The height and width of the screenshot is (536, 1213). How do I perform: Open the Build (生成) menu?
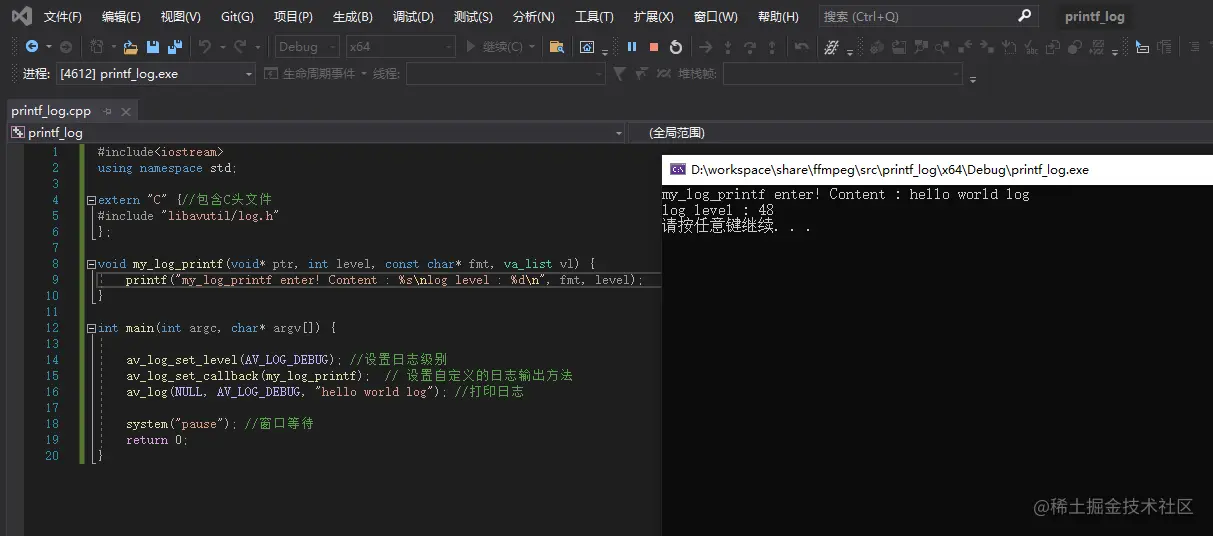pyautogui.click(x=352, y=16)
